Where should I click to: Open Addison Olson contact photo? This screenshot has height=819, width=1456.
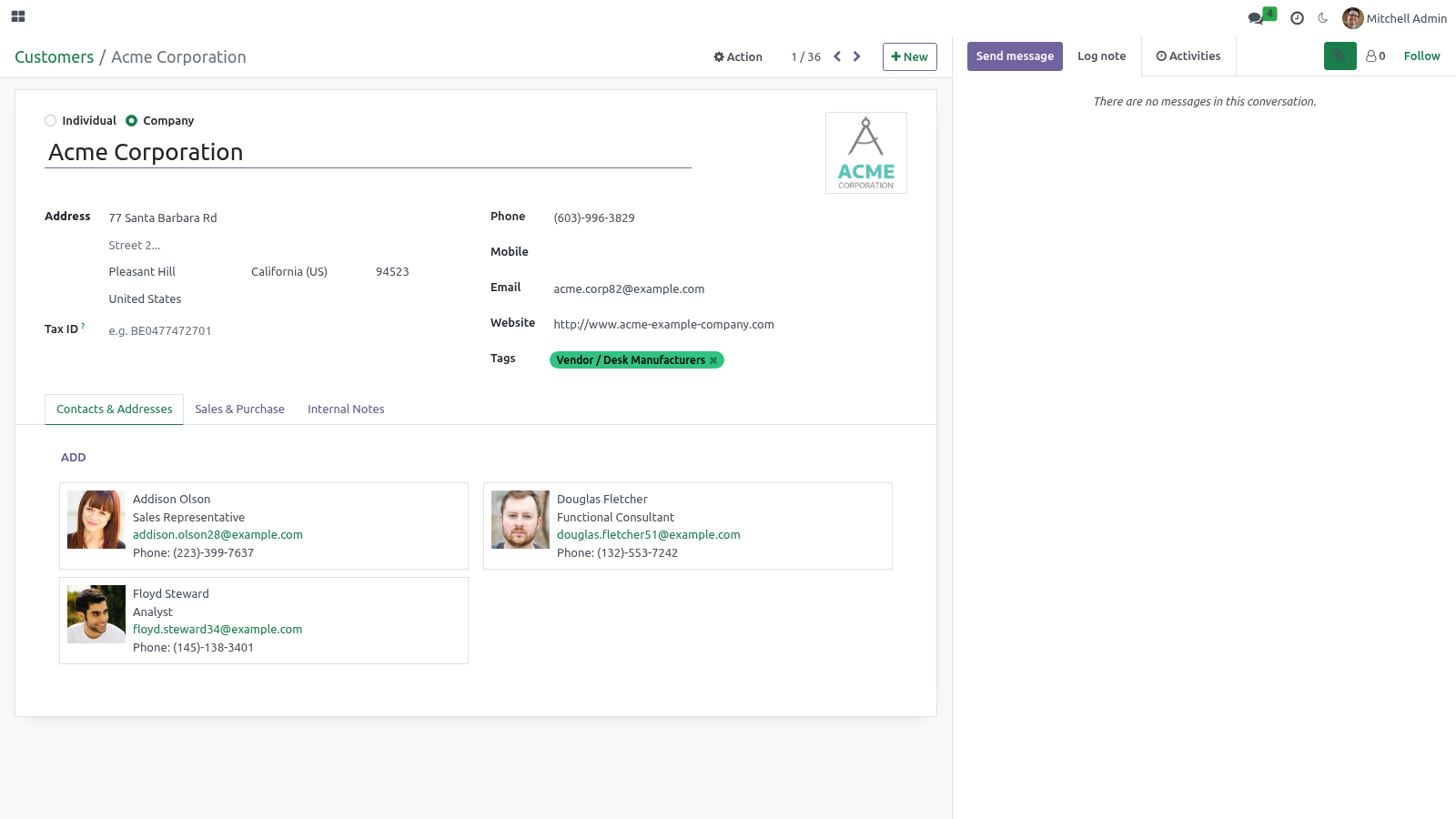[96, 520]
